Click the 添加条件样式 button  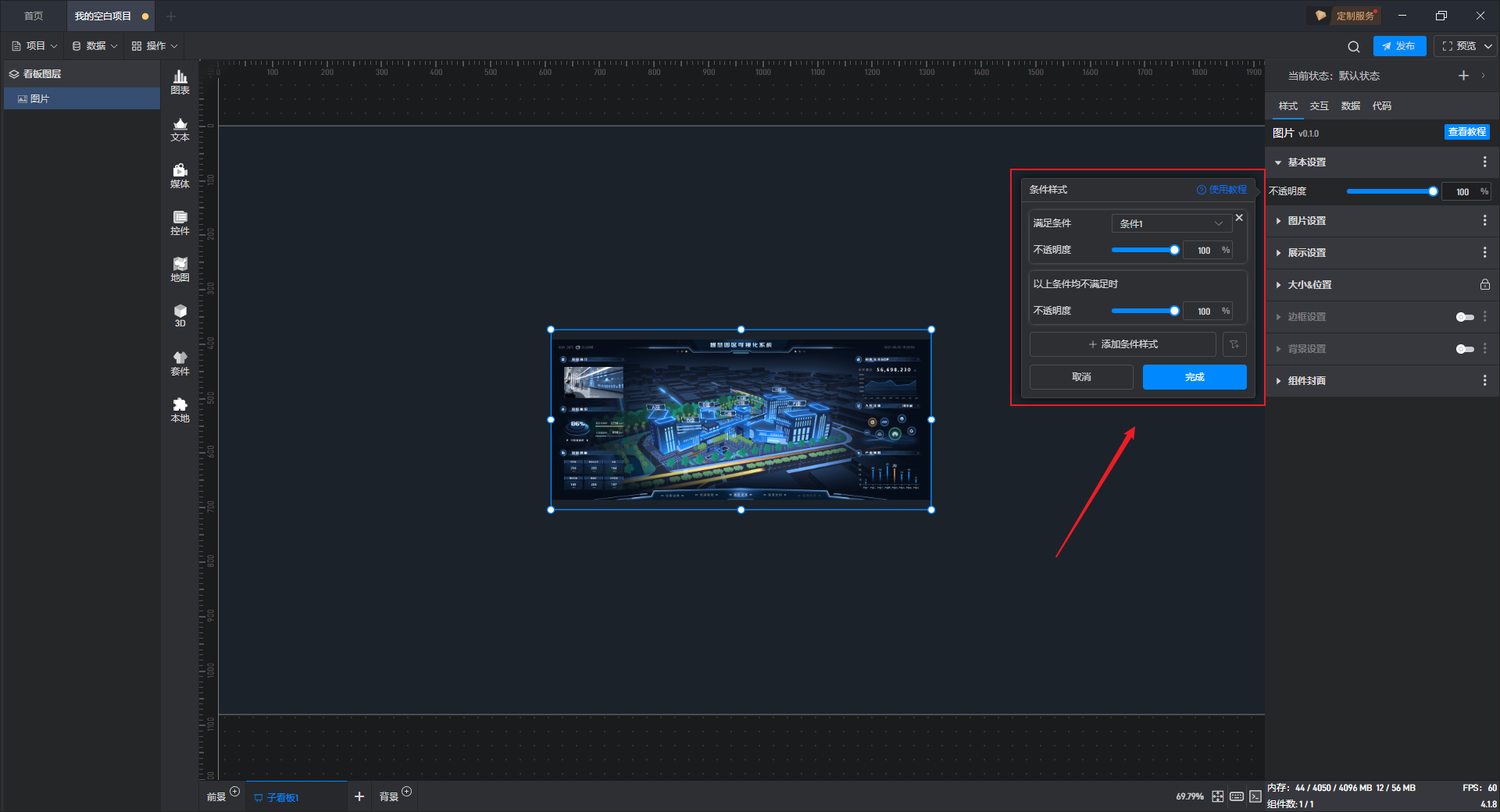pos(1123,344)
